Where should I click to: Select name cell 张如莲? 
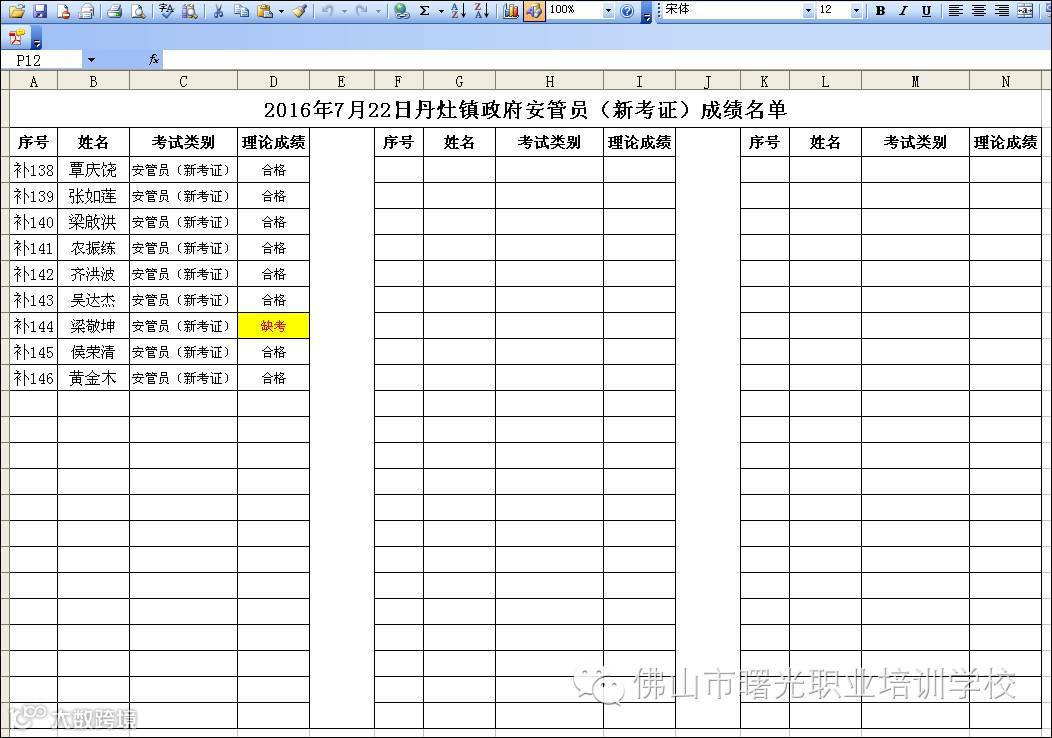pos(93,196)
